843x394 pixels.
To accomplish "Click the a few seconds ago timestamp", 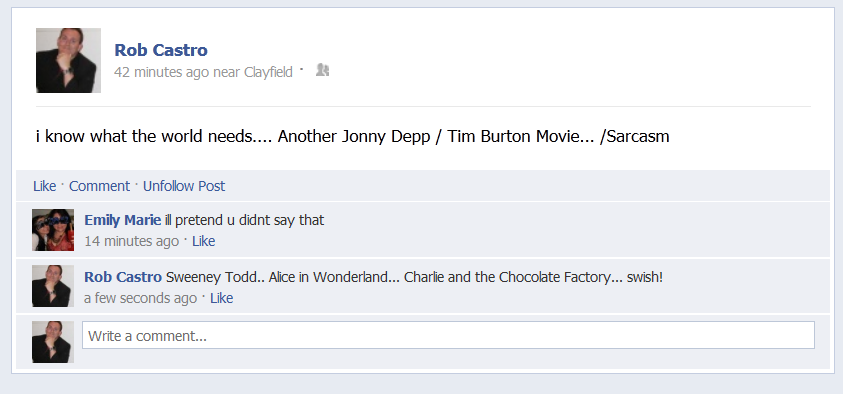I will pyautogui.click(x=140, y=298).
